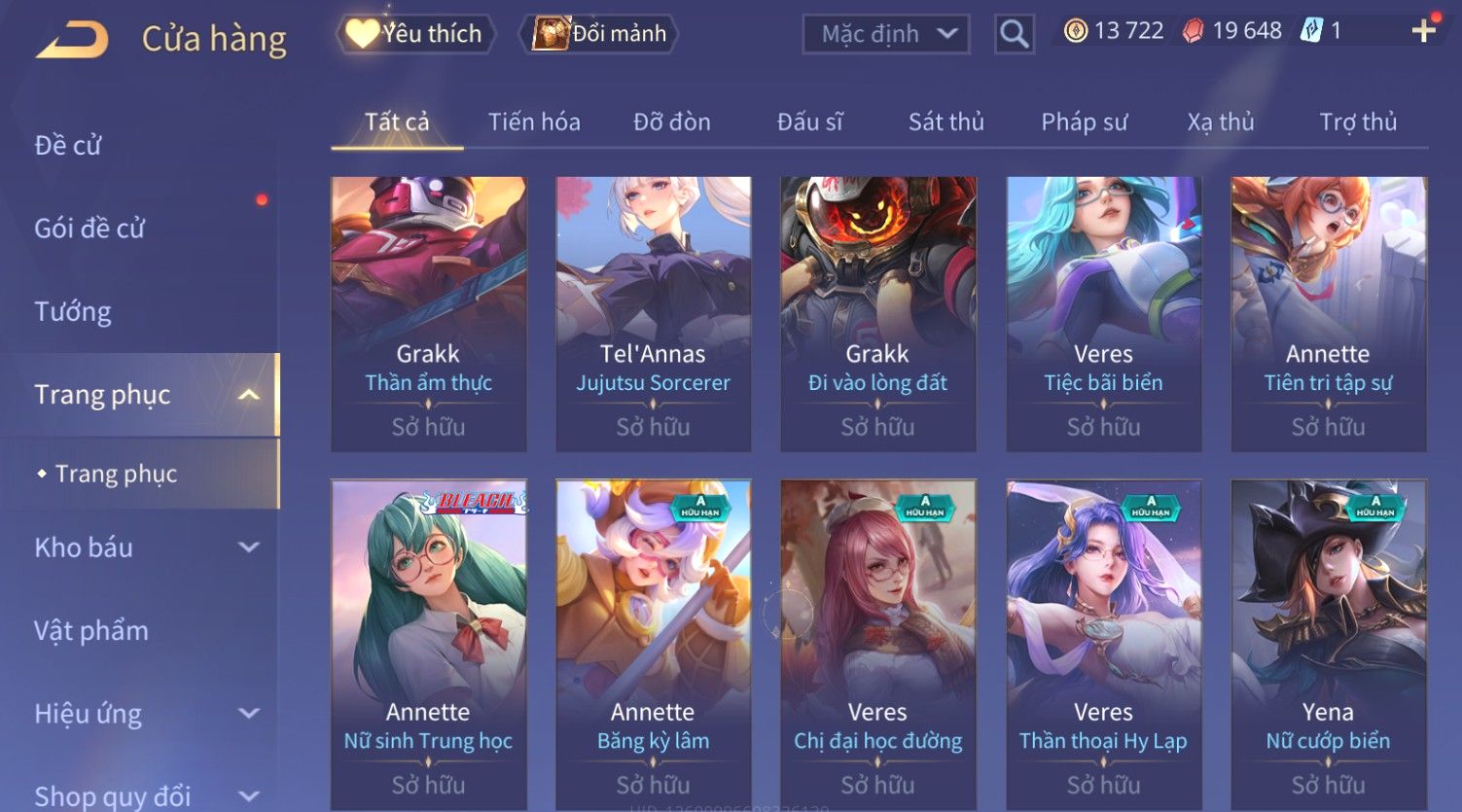This screenshot has width=1462, height=812.
Task: Open the Tiến hóa tab
Action: tap(534, 122)
